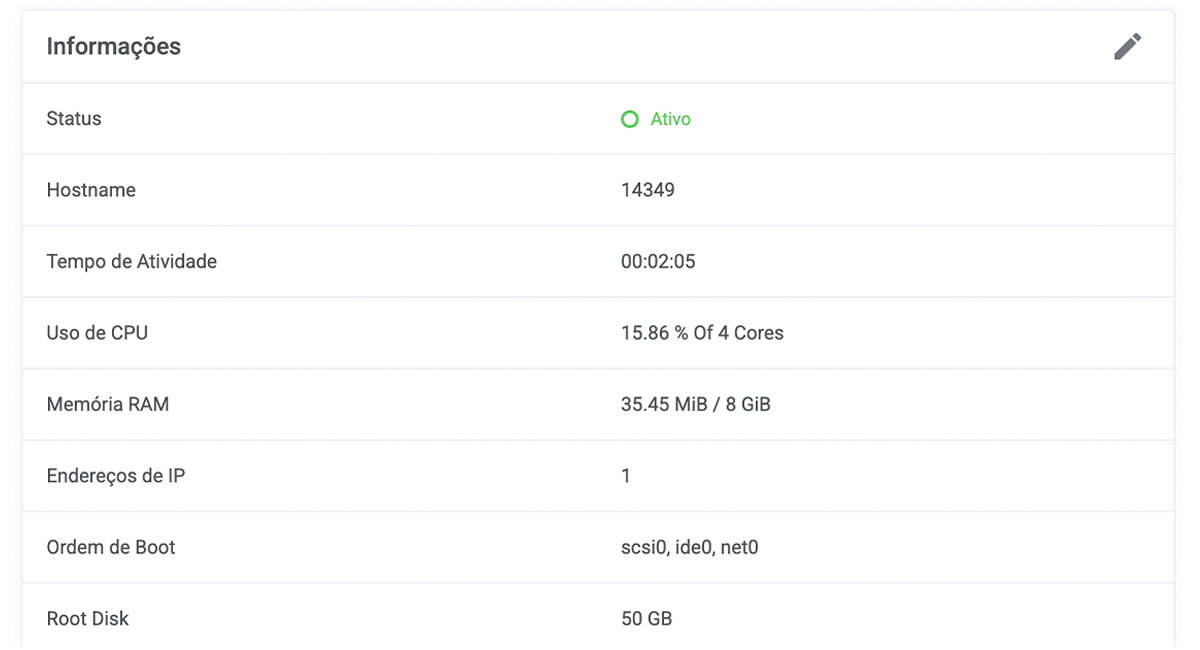Click the green Ativo status circle icon
Screen dimensions: 1200x650
[630, 120]
